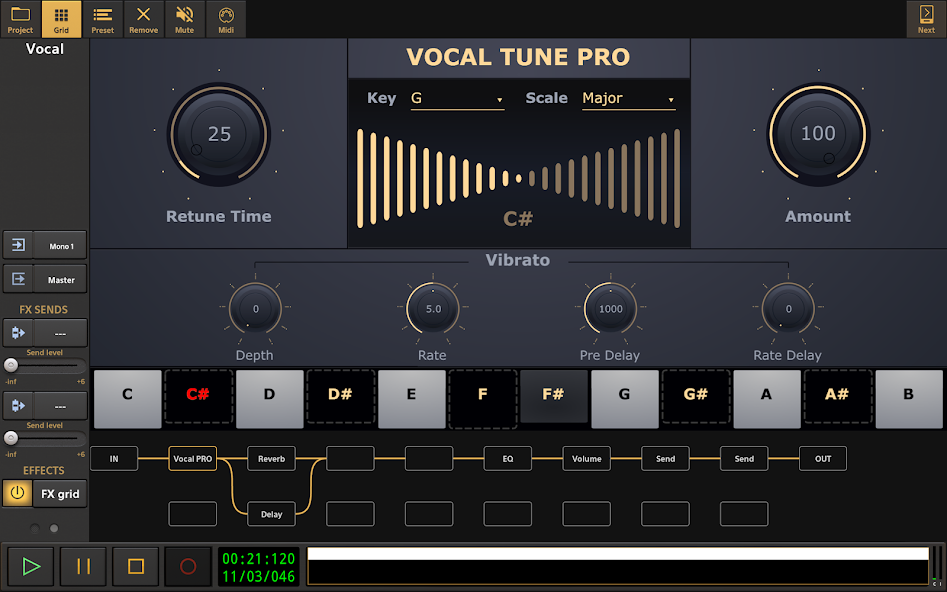Mute the track using the toolbar Mute icon
Screen dimensions: 947x592
coord(184,19)
